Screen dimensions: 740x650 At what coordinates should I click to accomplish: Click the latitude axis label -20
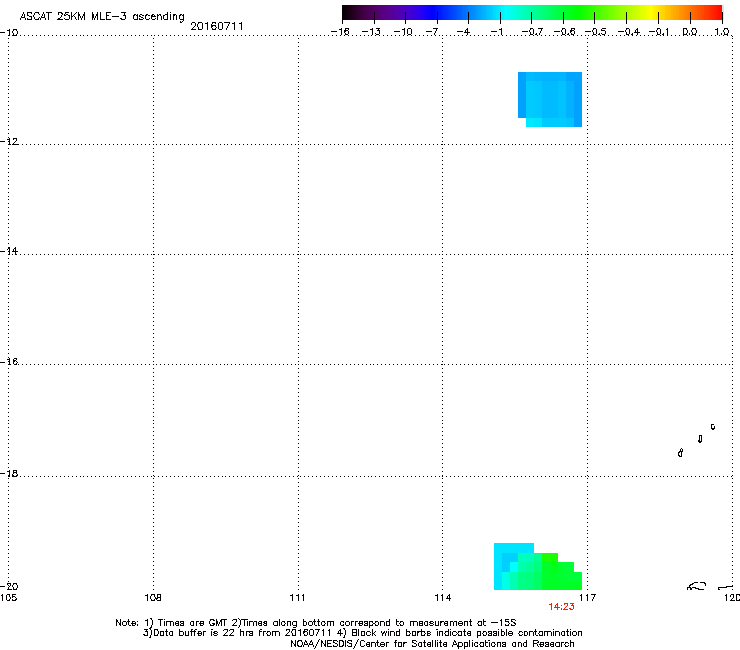[x=9, y=586]
